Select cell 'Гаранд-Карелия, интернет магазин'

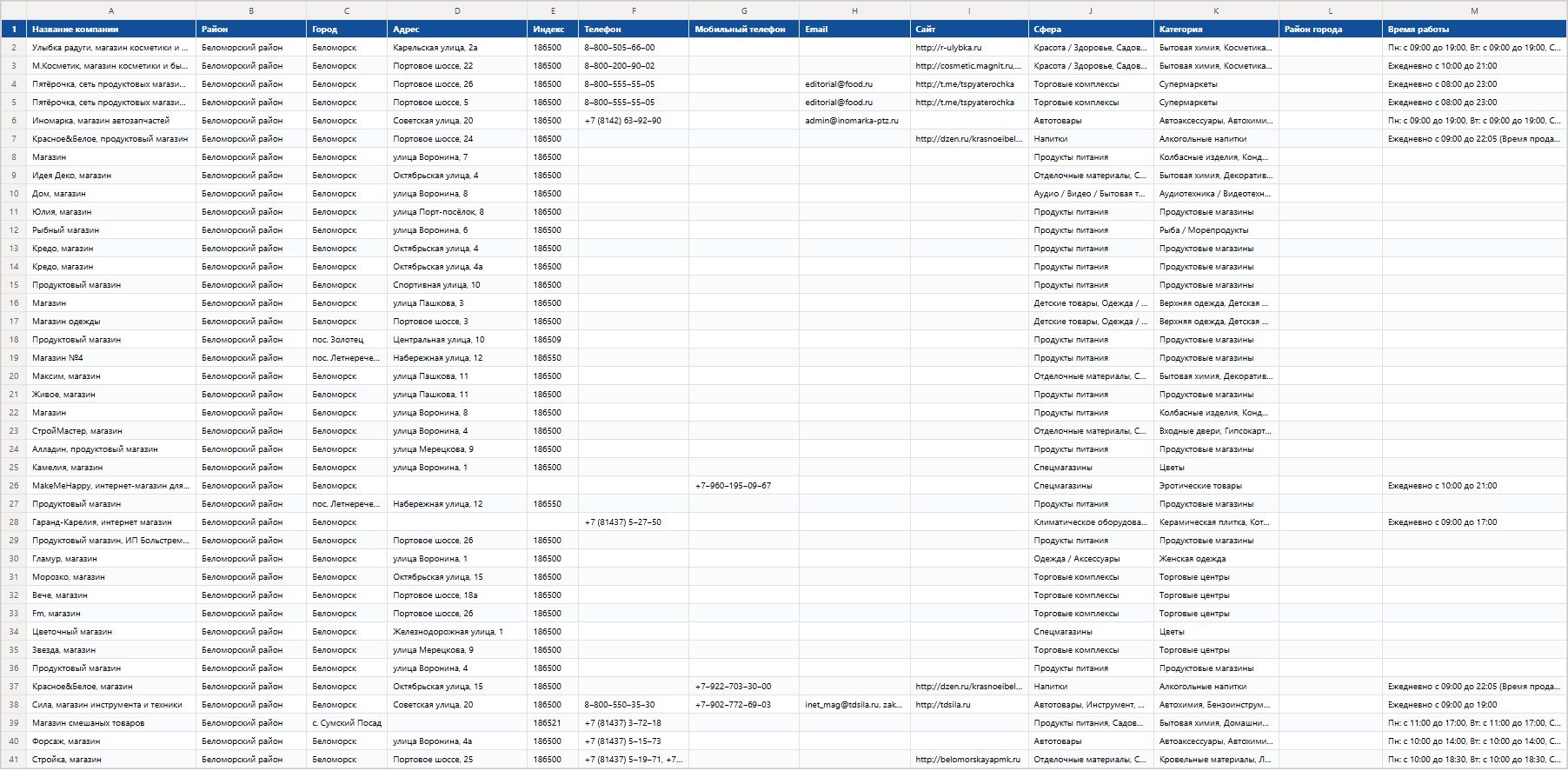[111, 522]
